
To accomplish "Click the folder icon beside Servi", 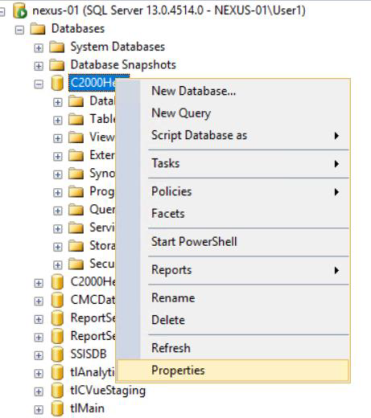I will pyautogui.click(x=76, y=228).
